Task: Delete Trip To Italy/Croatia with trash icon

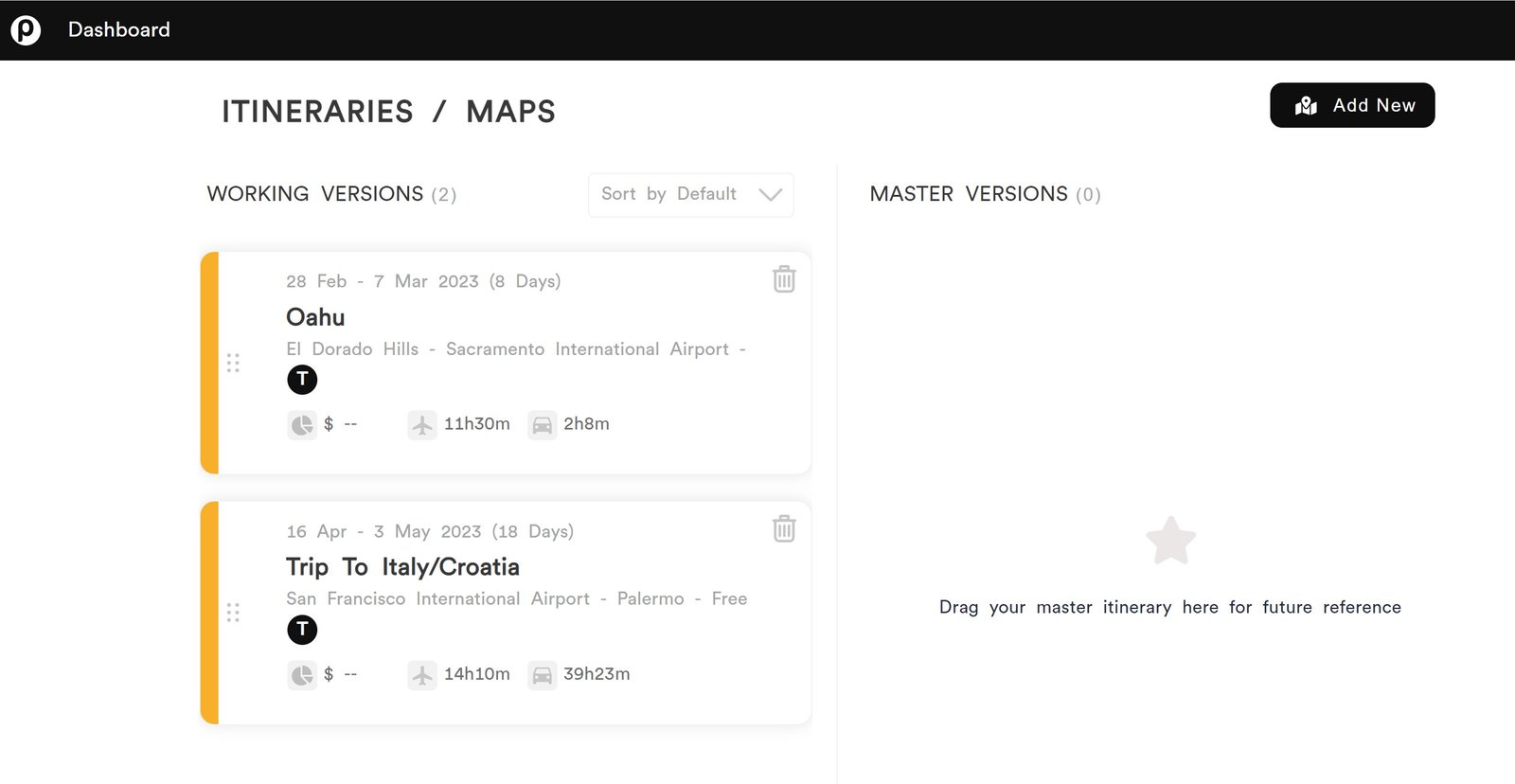Action: coord(784,528)
